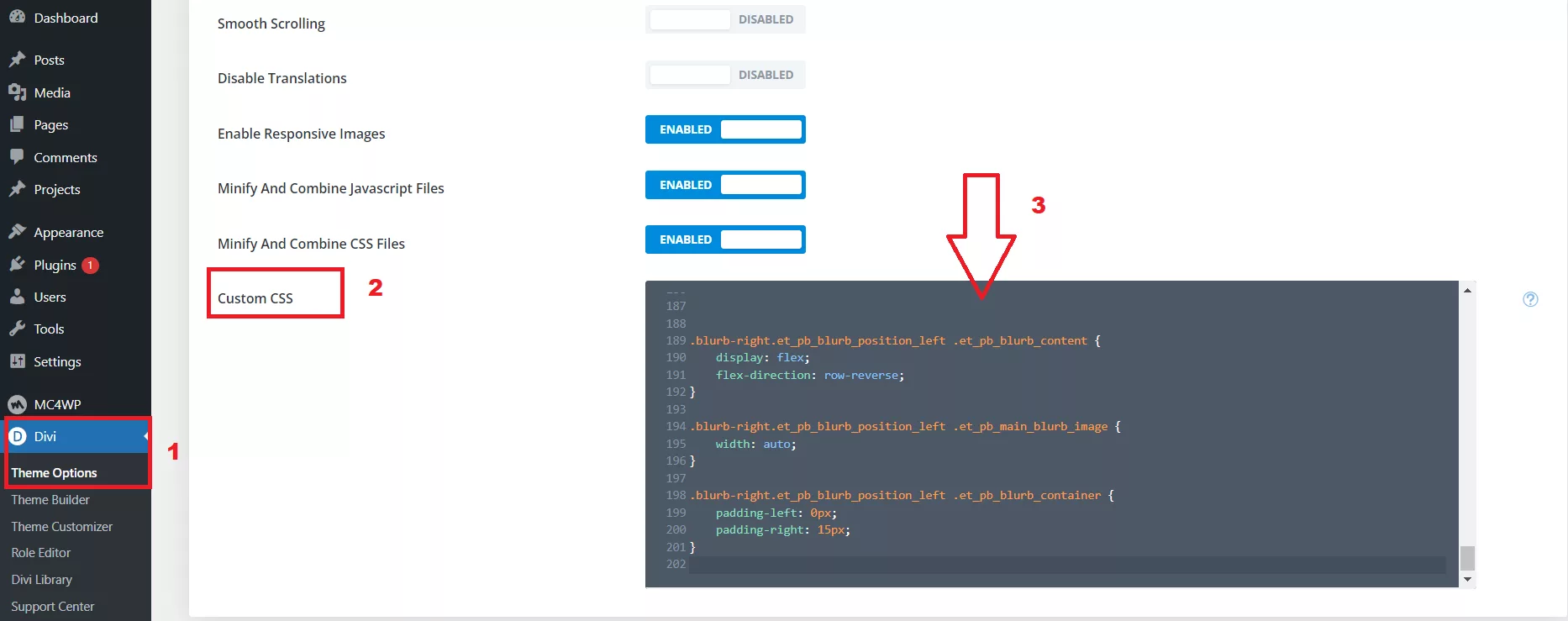
Task: Click the Dashboard gauge icon
Action: click(x=17, y=17)
